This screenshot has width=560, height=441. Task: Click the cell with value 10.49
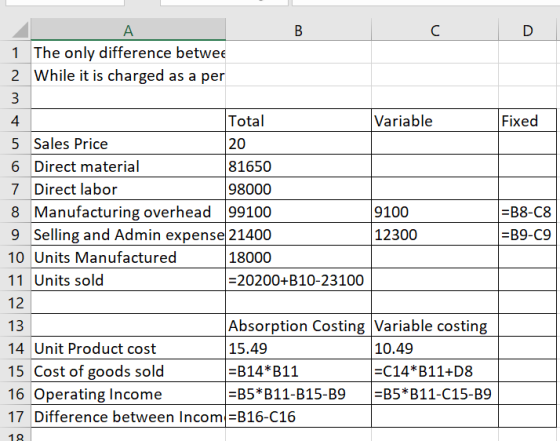click(435, 349)
